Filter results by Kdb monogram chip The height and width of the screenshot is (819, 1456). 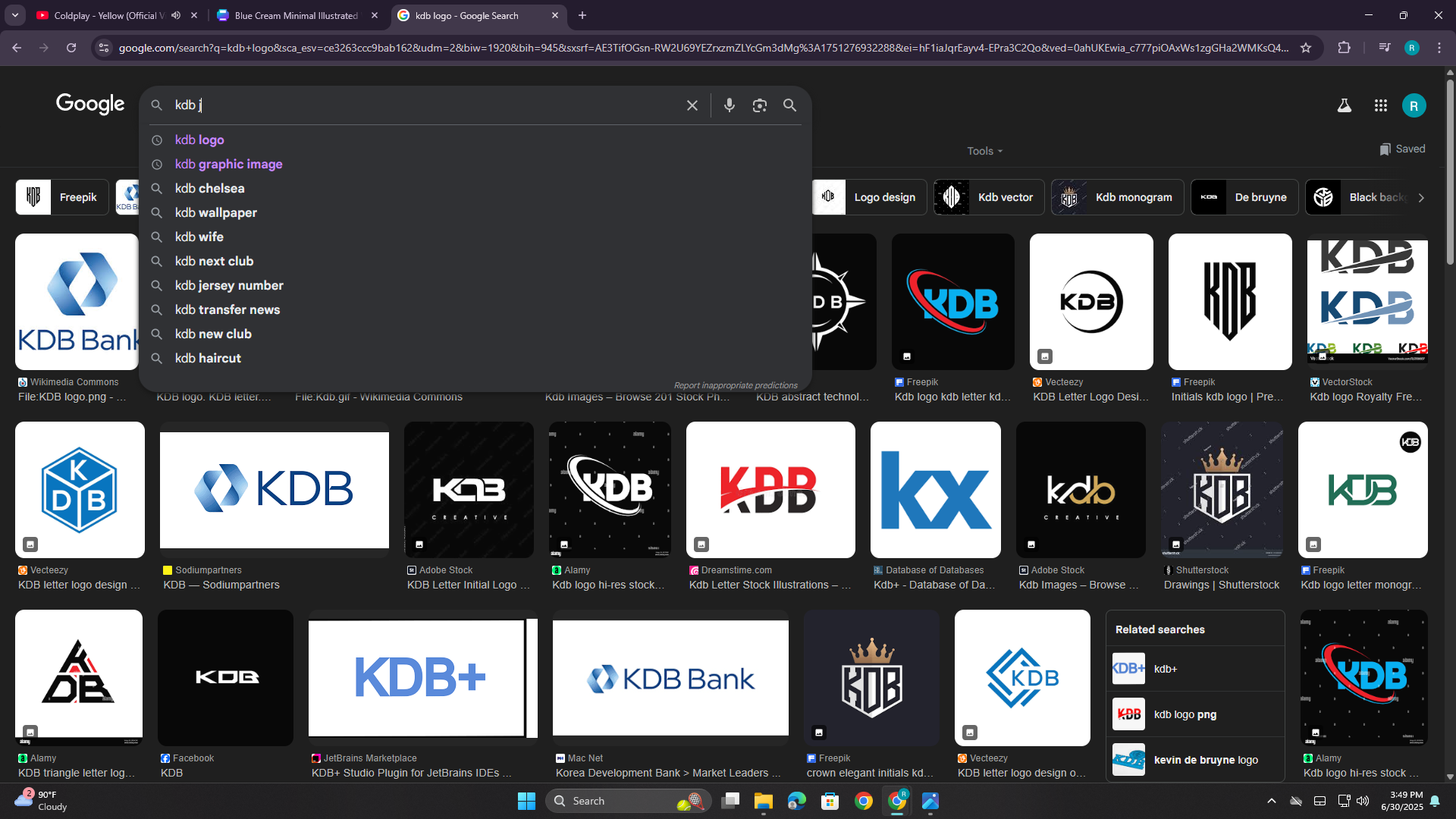click(x=1117, y=197)
